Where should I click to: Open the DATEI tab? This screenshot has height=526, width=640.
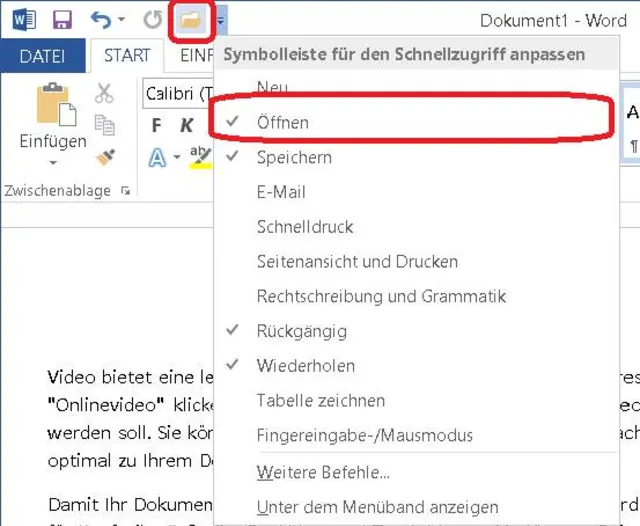point(43,56)
